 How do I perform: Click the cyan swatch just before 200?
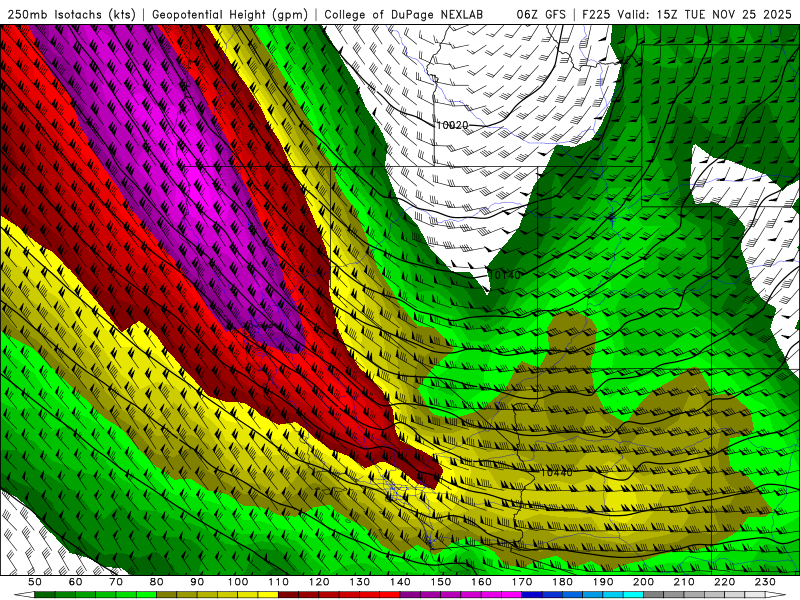coord(633,594)
